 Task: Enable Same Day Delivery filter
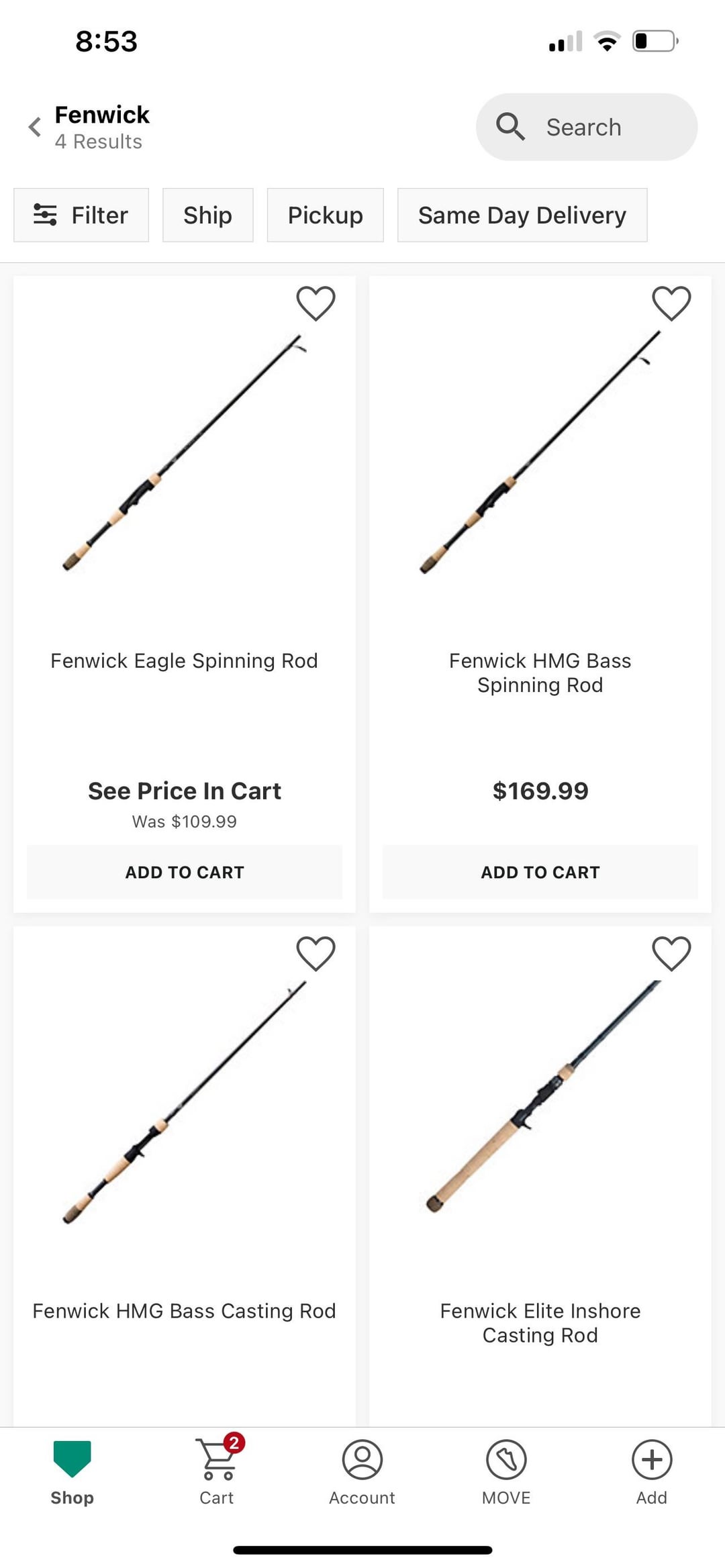522,215
